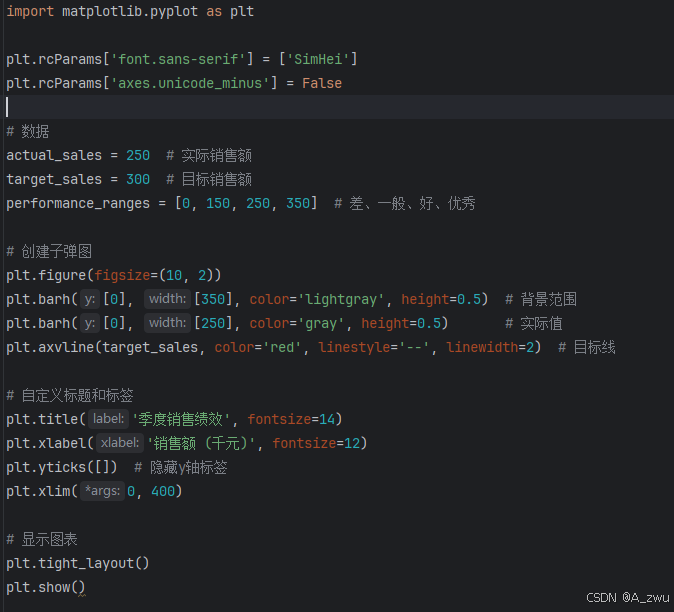Click the 'width:' hint before [250]
The height and width of the screenshot is (612, 674).
167,323
